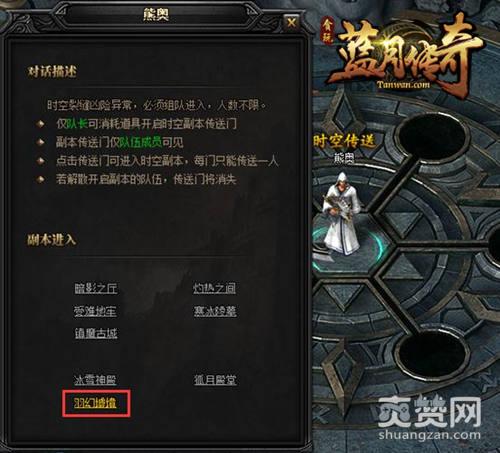Click the diamond bullet beside 点击传送门 line

coord(41,161)
